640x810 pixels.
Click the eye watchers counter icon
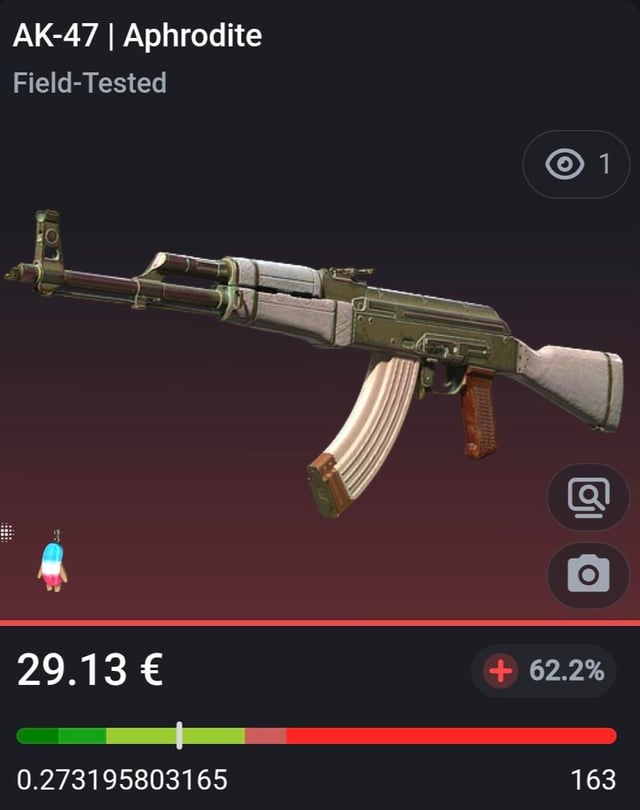pos(564,164)
